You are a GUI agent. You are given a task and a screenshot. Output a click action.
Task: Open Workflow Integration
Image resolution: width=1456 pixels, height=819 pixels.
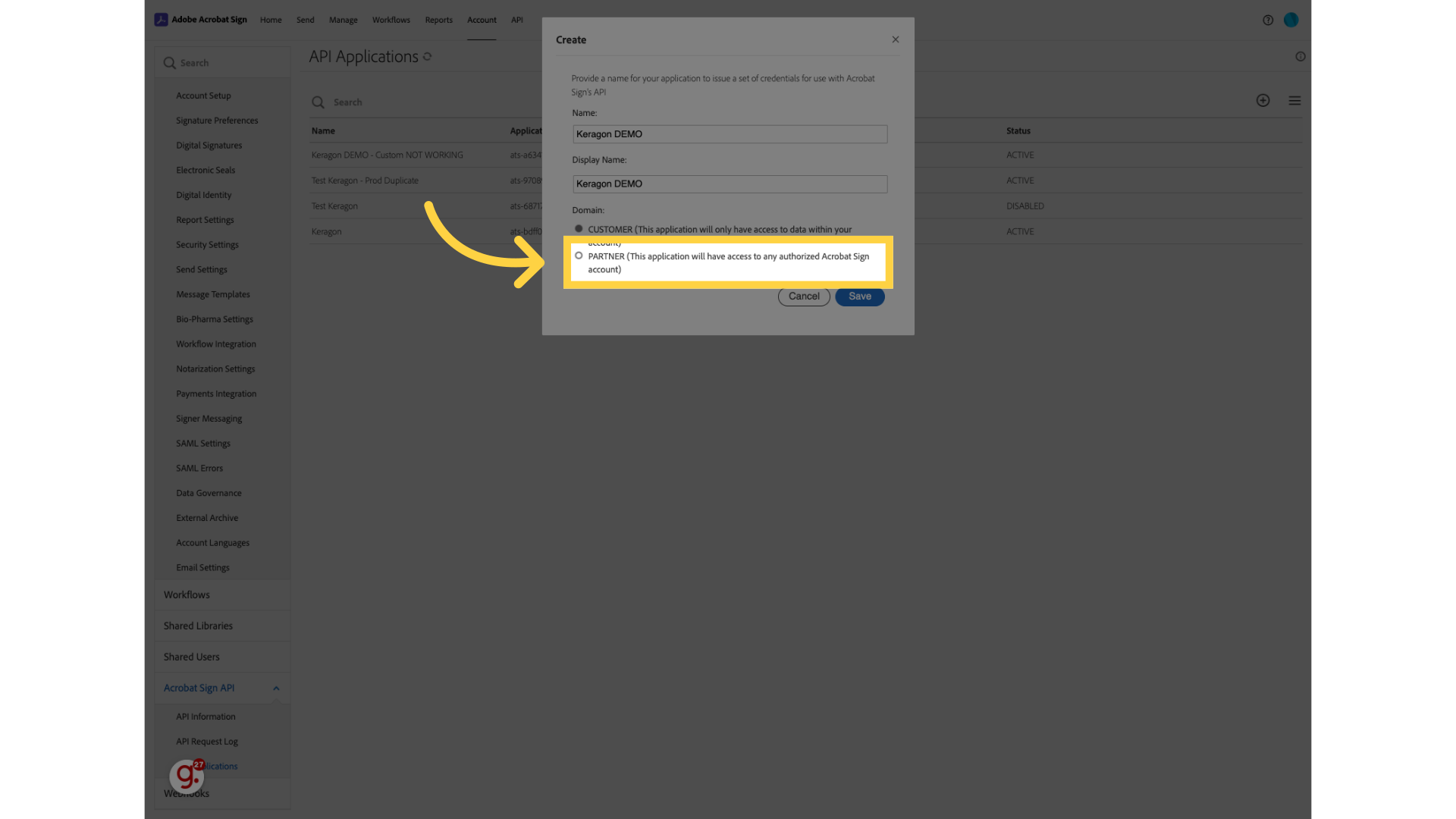(216, 344)
